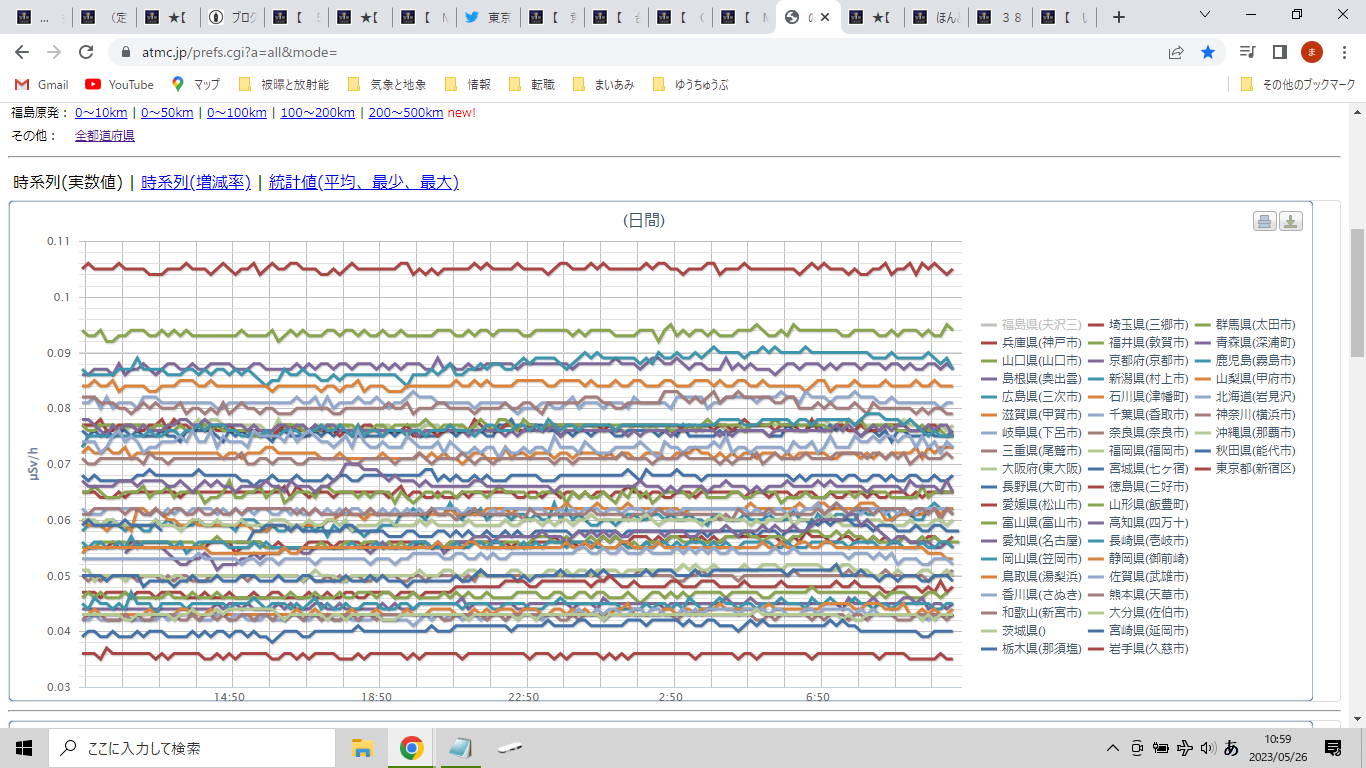
Task: Click the Meet Now tray icon
Action: [1137, 747]
